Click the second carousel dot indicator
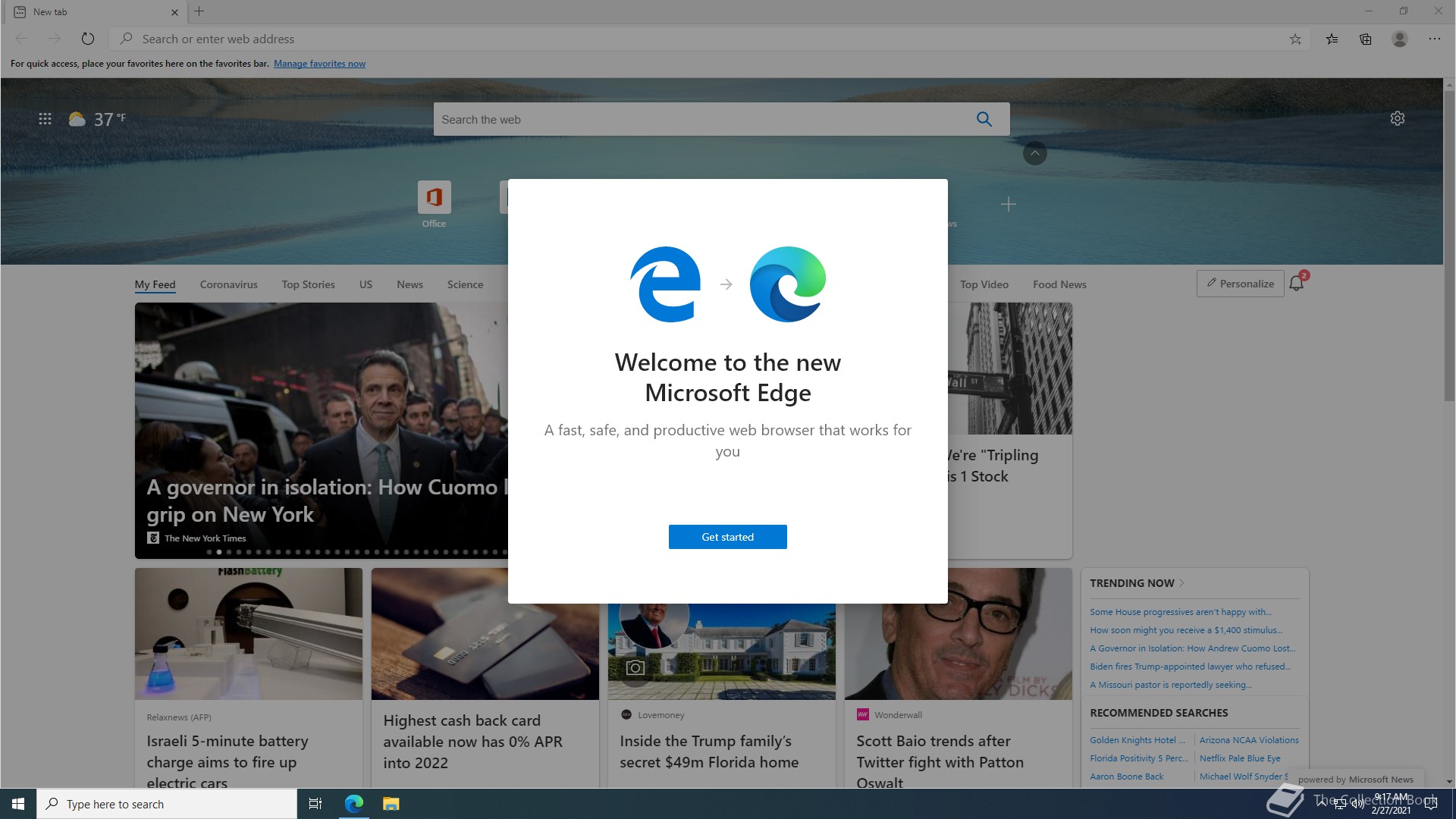The width and height of the screenshot is (1456, 819). coord(219,552)
